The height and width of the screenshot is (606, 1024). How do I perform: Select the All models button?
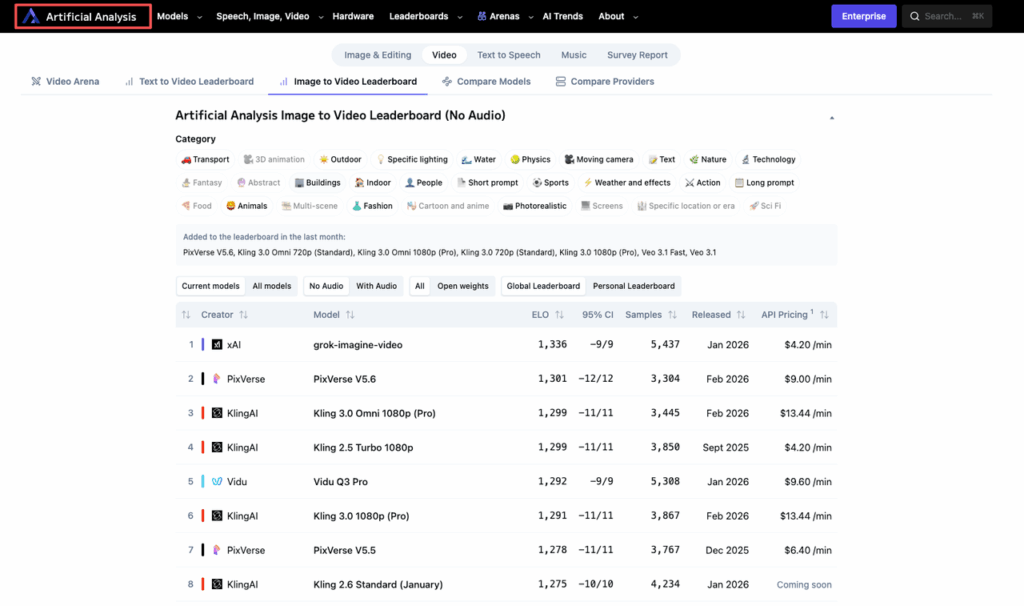pos(272,286)
